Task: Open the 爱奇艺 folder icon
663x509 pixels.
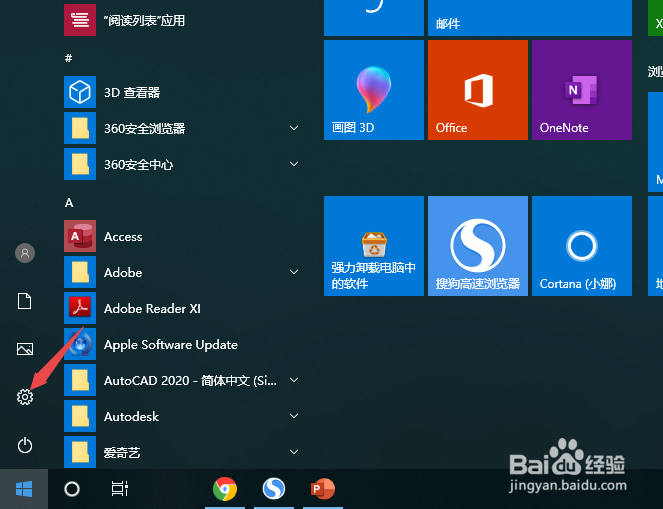Action: coord(80,452)
